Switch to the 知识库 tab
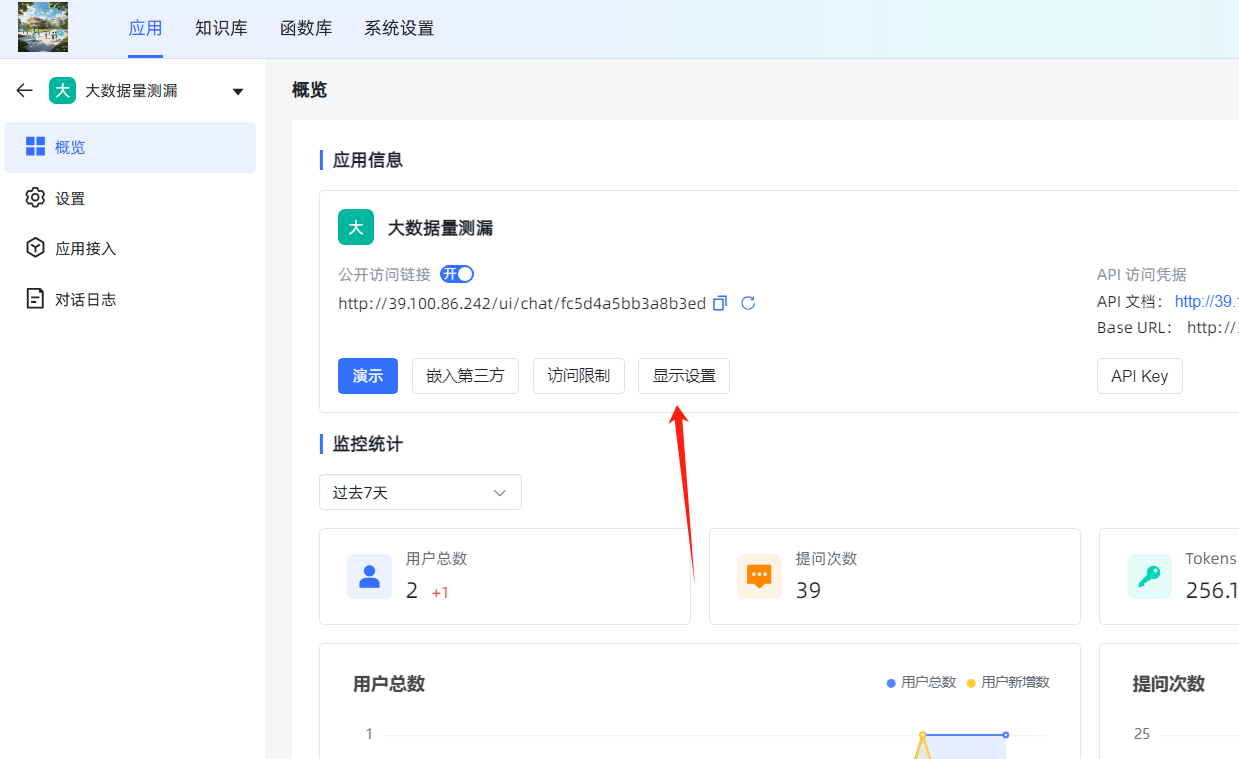Viewport: 1239px width, 759px height. tap(221, 28)
